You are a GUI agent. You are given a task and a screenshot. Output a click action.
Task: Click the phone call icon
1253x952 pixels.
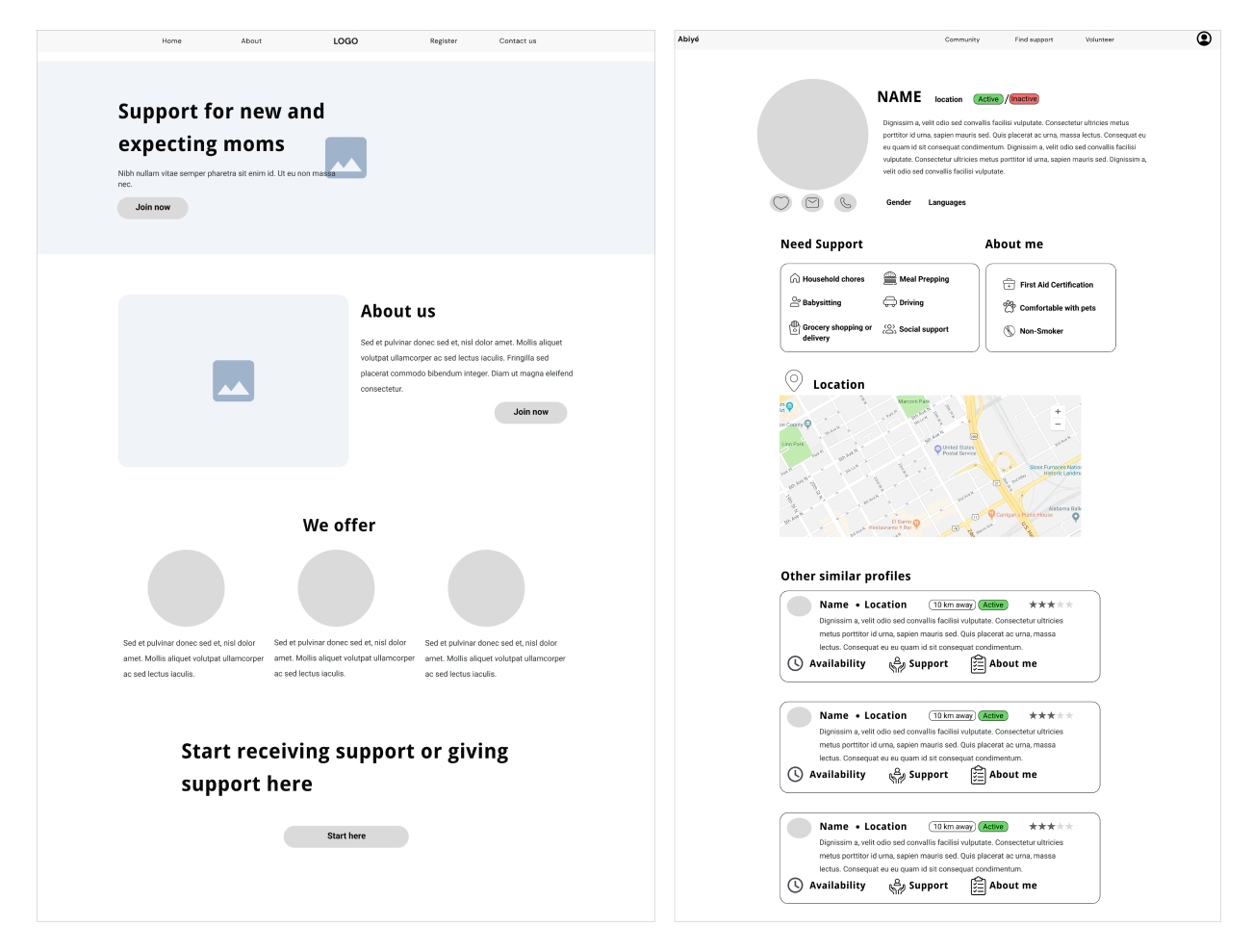(x=845, y=203)
